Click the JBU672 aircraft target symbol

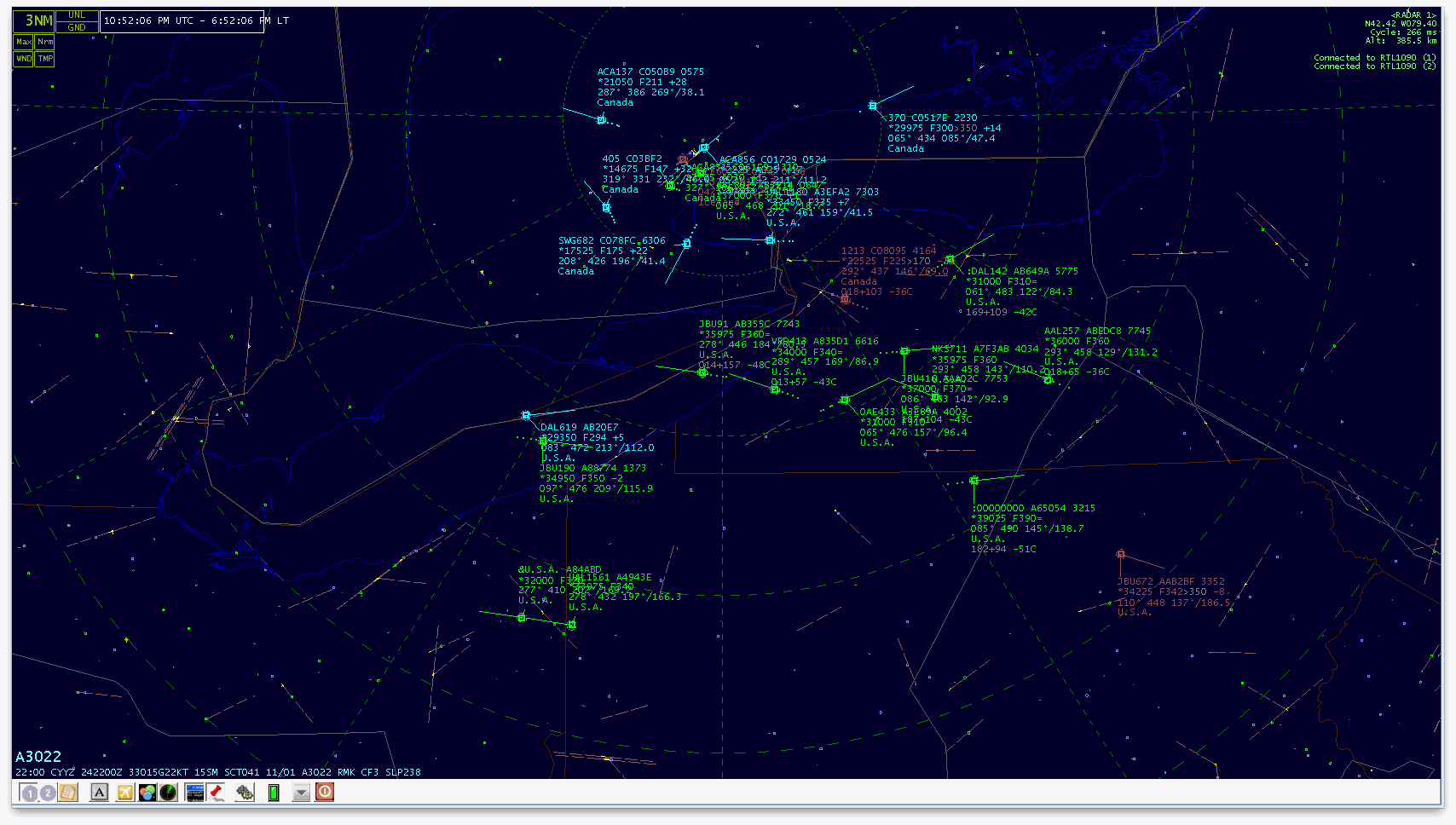pos(1121,554)
